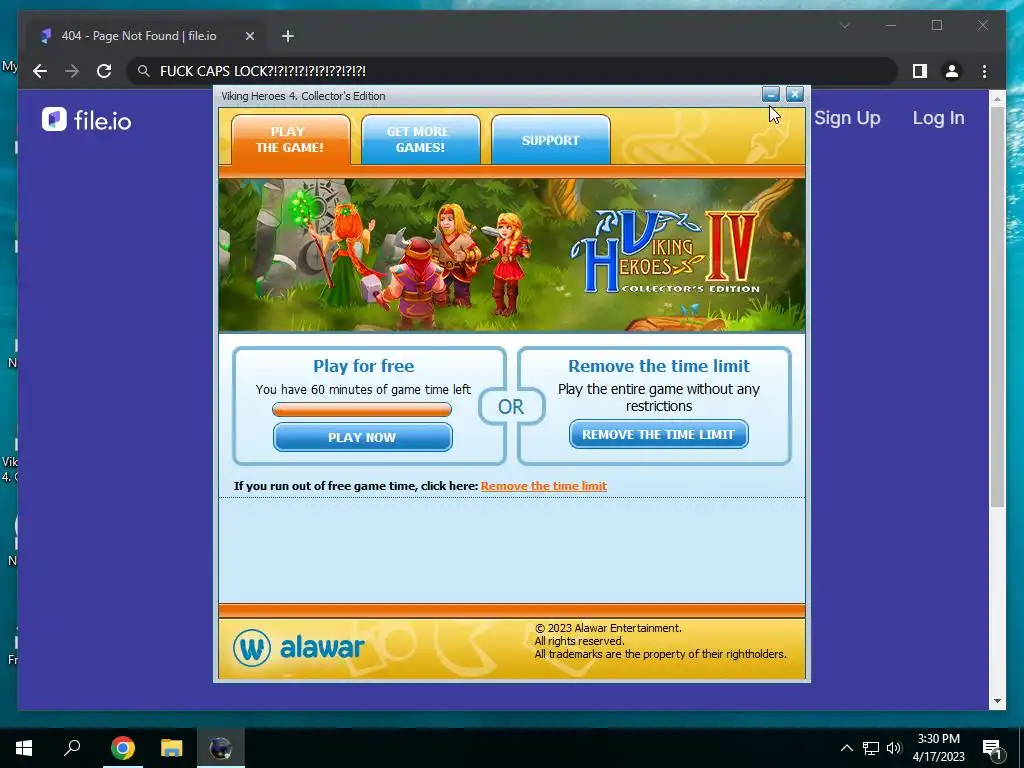Click the Viking Heroes IV banner image
The image size is (1024, 768).
coord(512,255)
